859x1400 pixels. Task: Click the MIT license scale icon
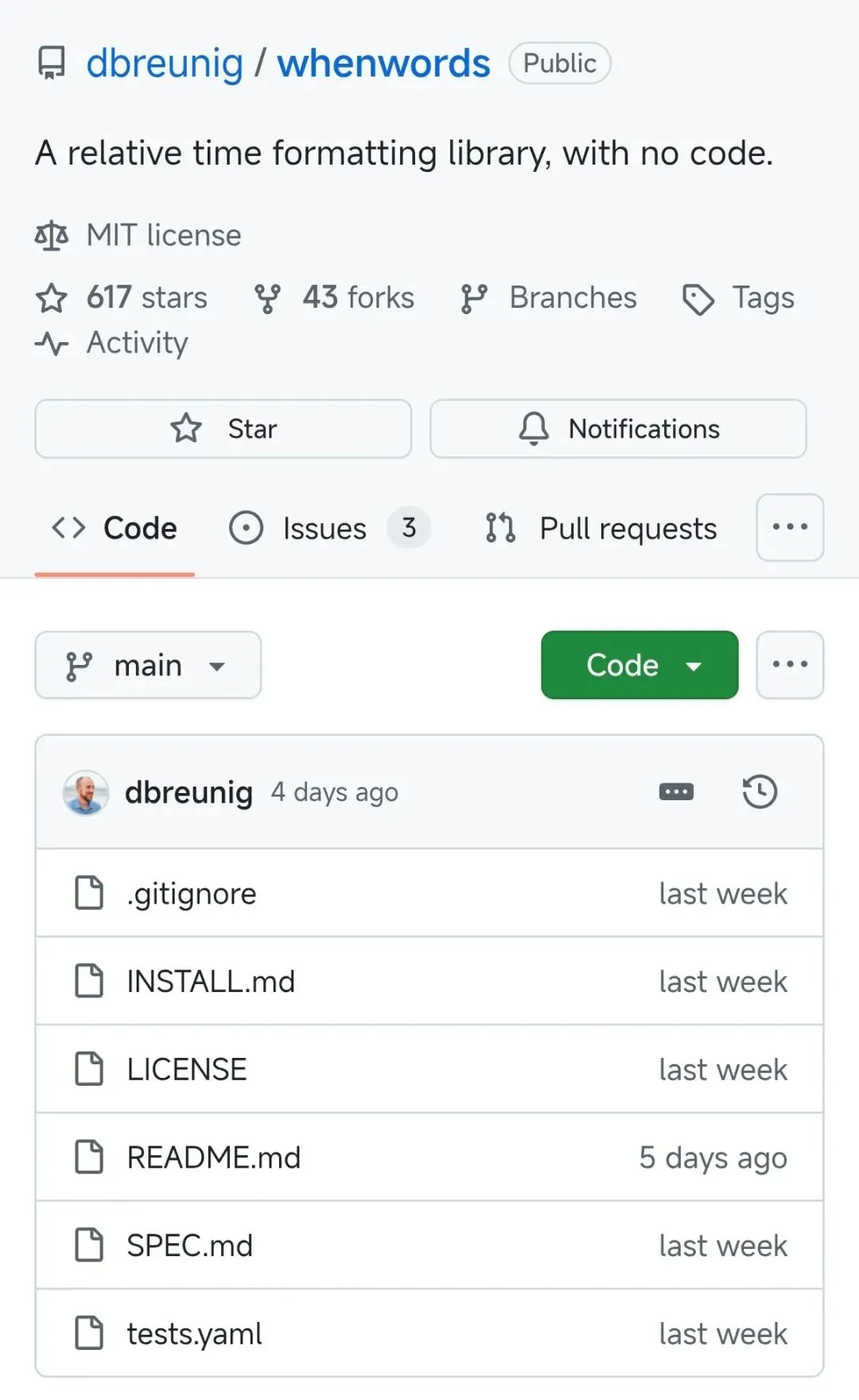(x=52, y=235)
